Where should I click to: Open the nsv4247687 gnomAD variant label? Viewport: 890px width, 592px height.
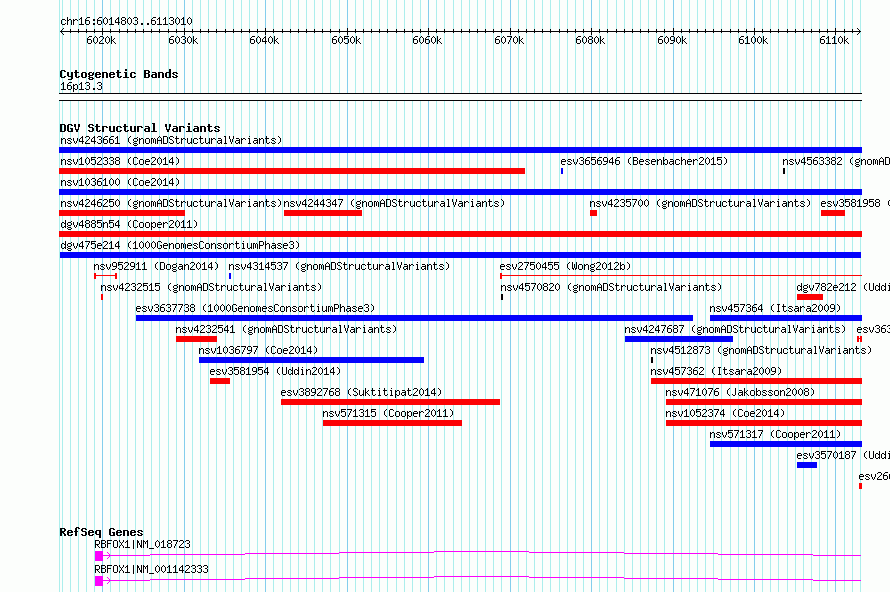click(x=735, y=329)
